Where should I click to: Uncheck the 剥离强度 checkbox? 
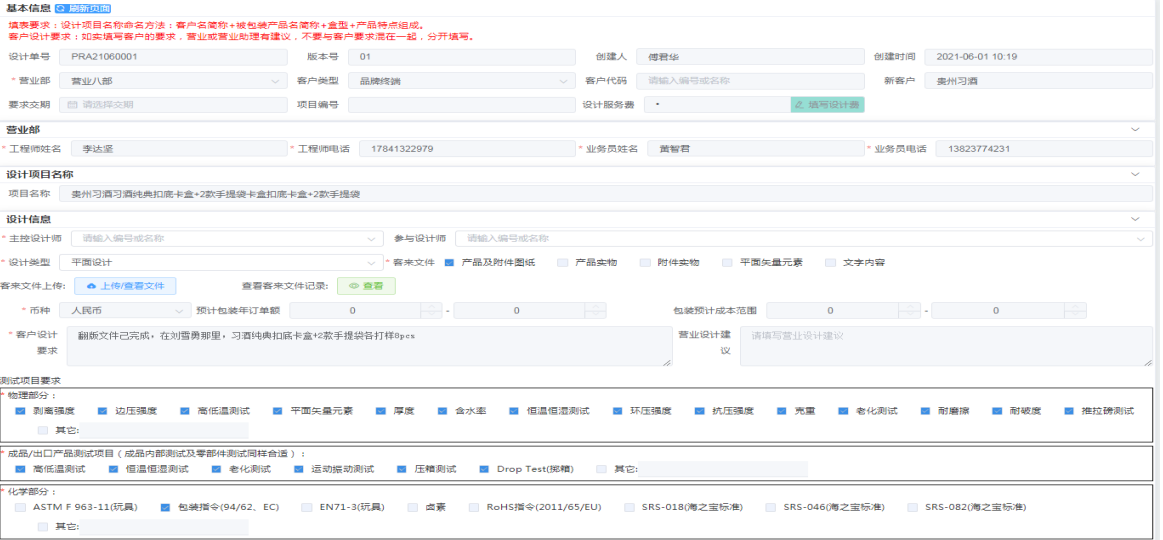point(20,410)
